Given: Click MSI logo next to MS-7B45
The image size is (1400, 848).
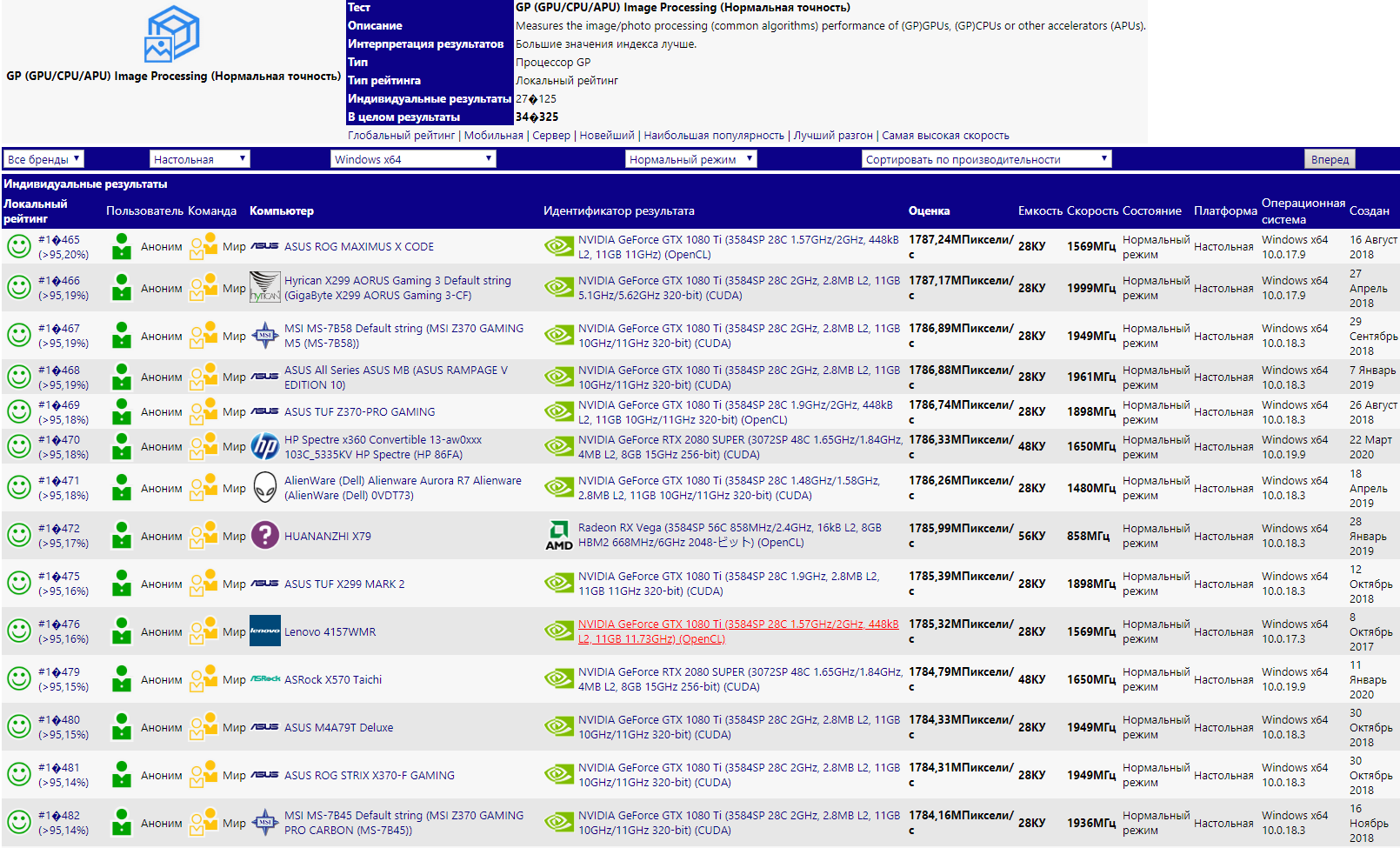Looking at the screenshot, I should tap(265, 822).
